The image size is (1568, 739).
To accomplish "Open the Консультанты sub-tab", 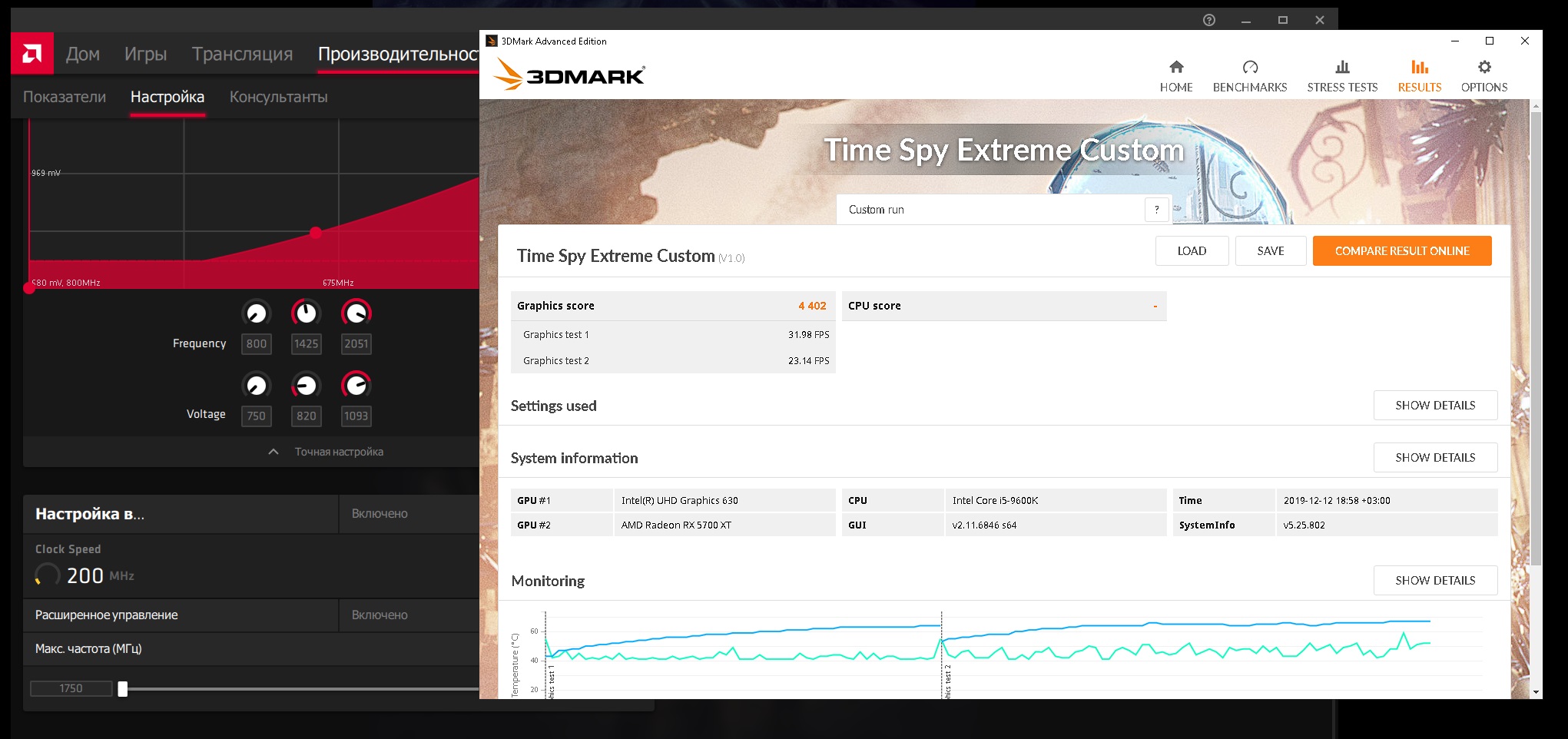I will point(278,97).
